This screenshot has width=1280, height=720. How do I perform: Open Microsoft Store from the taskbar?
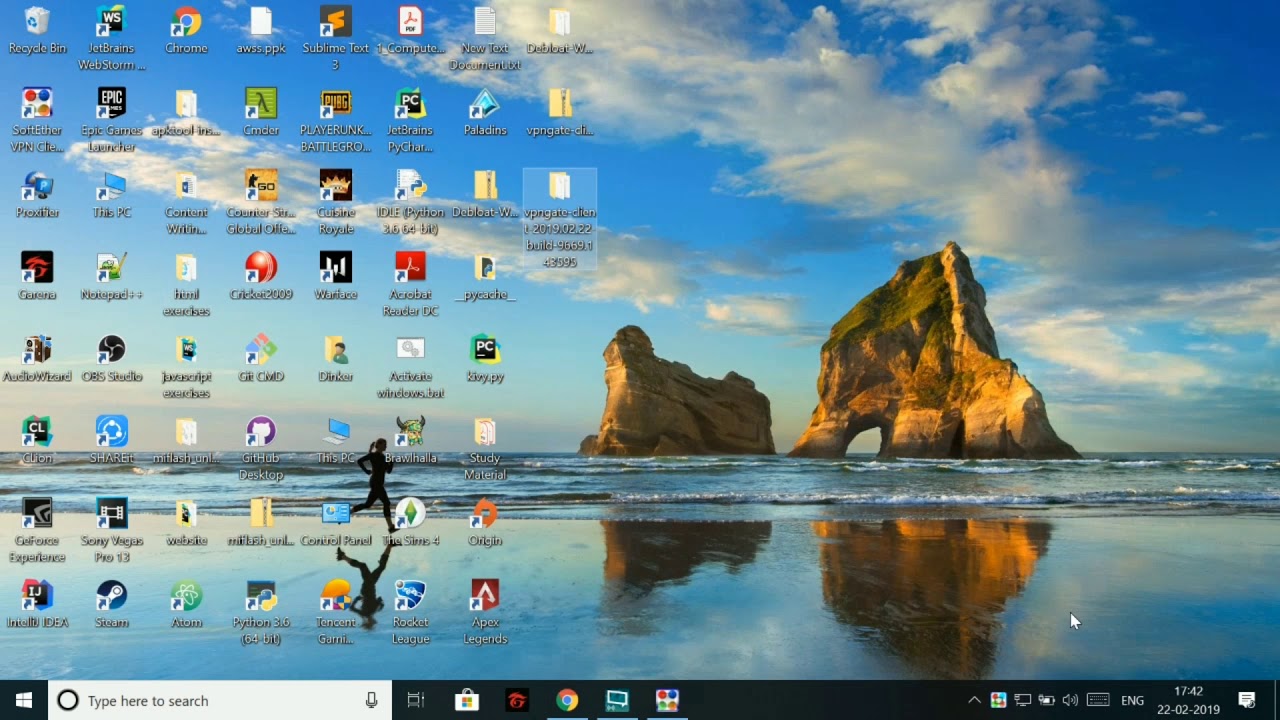tap(467, 700)
